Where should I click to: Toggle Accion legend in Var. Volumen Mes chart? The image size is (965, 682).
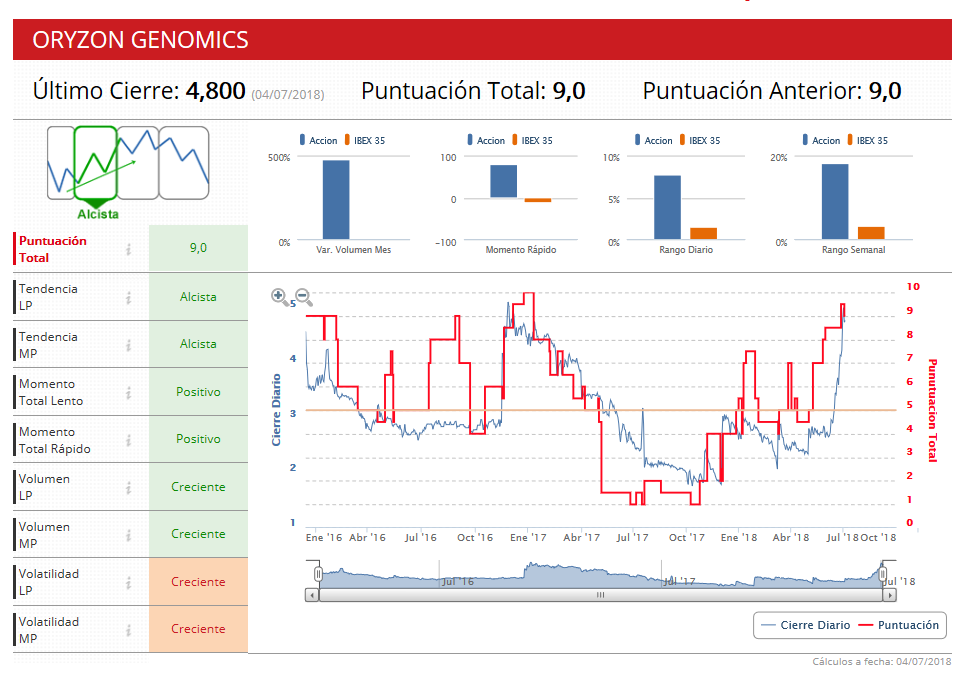[318, 140]
